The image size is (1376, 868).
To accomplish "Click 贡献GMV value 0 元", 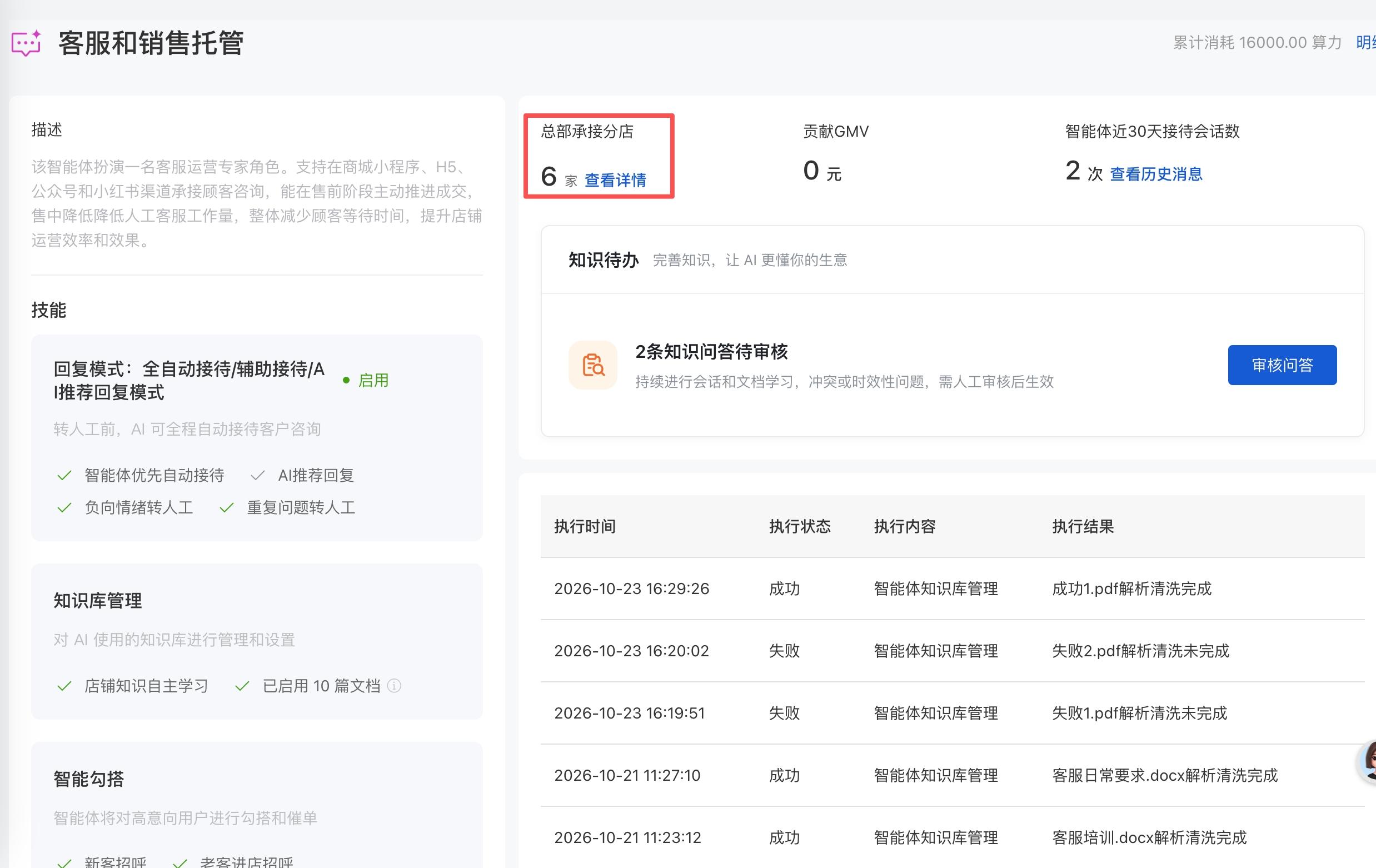I will pos(822,171).
